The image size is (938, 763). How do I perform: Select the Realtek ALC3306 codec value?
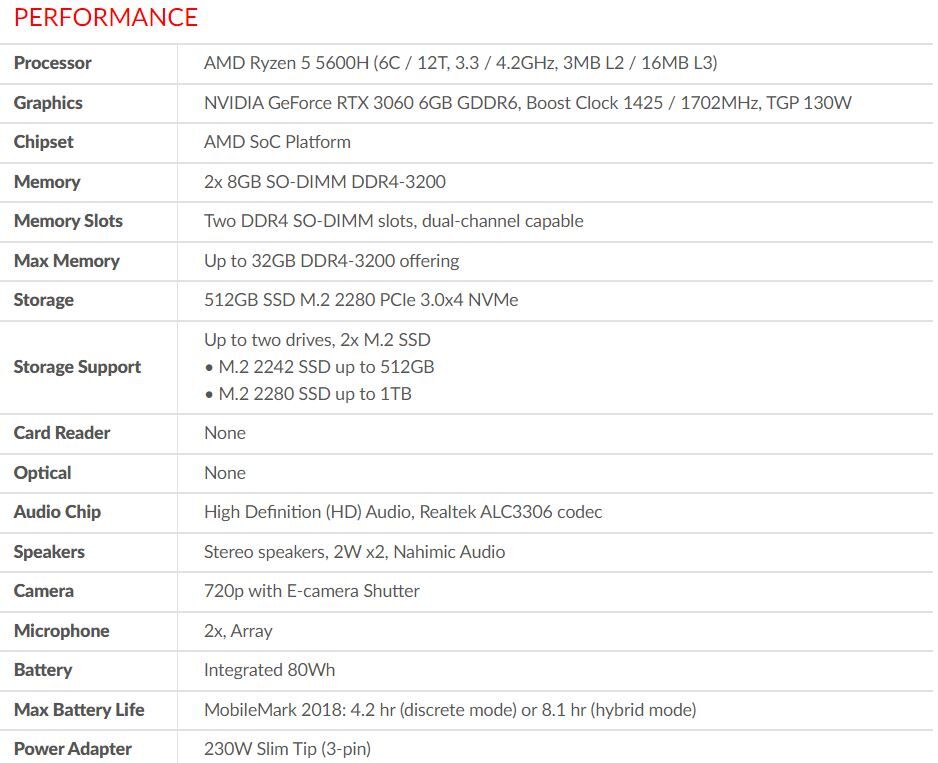403,512
